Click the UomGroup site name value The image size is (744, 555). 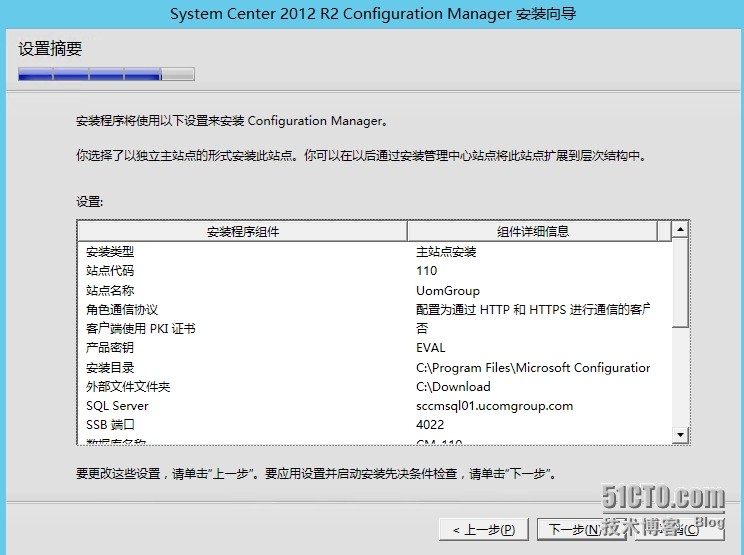coord(448,290)
